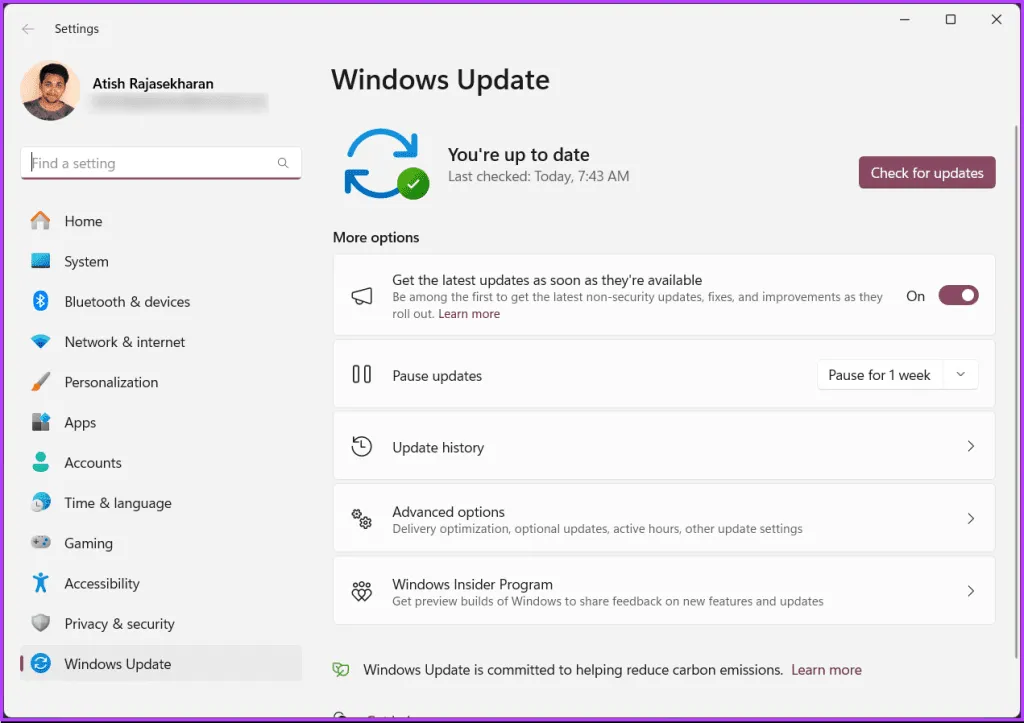
Task: Click the Home icon in sidebar
Action: pyautogui.click(x=41, y=221)
